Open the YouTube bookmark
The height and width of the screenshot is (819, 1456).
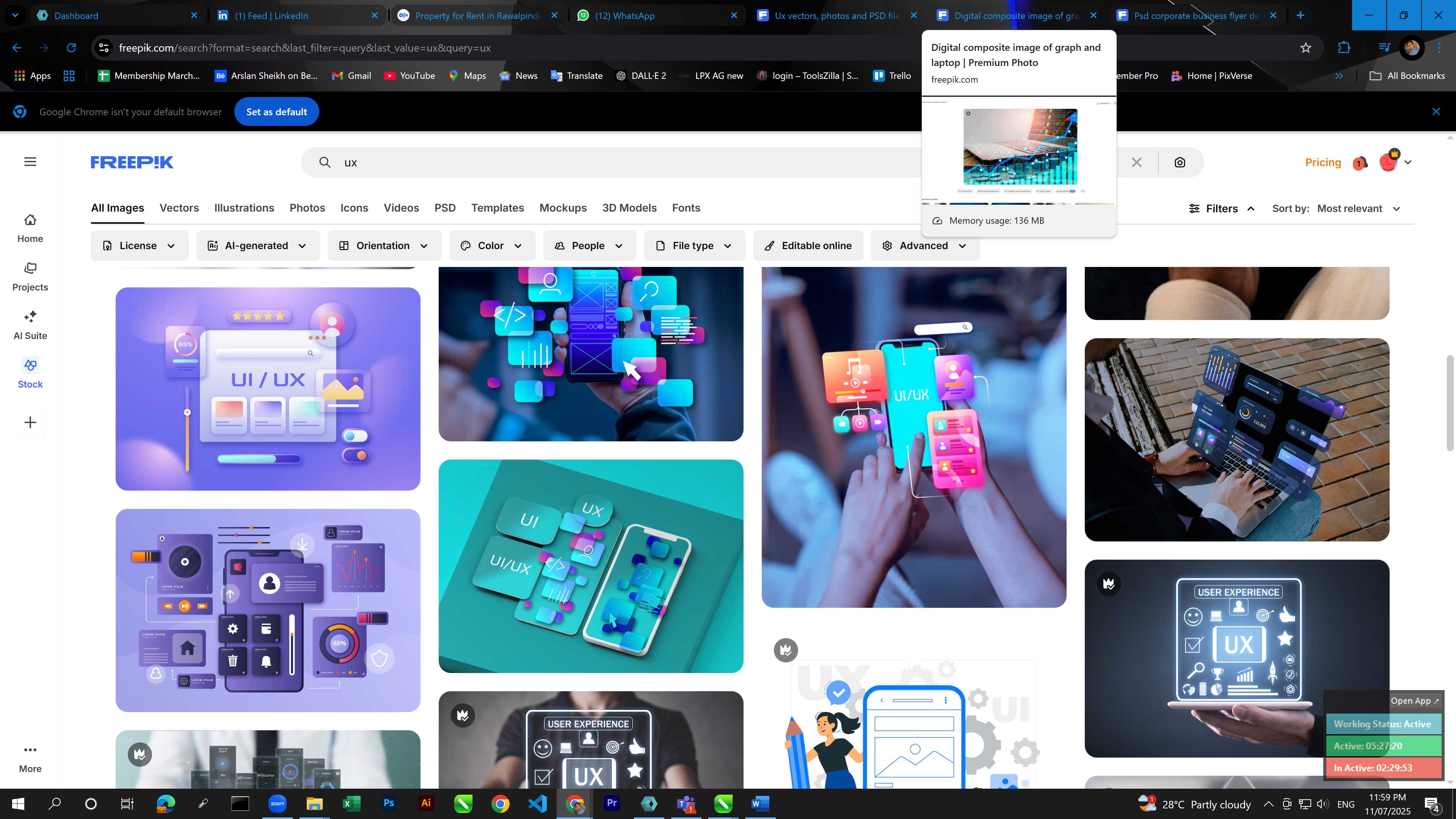pos(410,76)
